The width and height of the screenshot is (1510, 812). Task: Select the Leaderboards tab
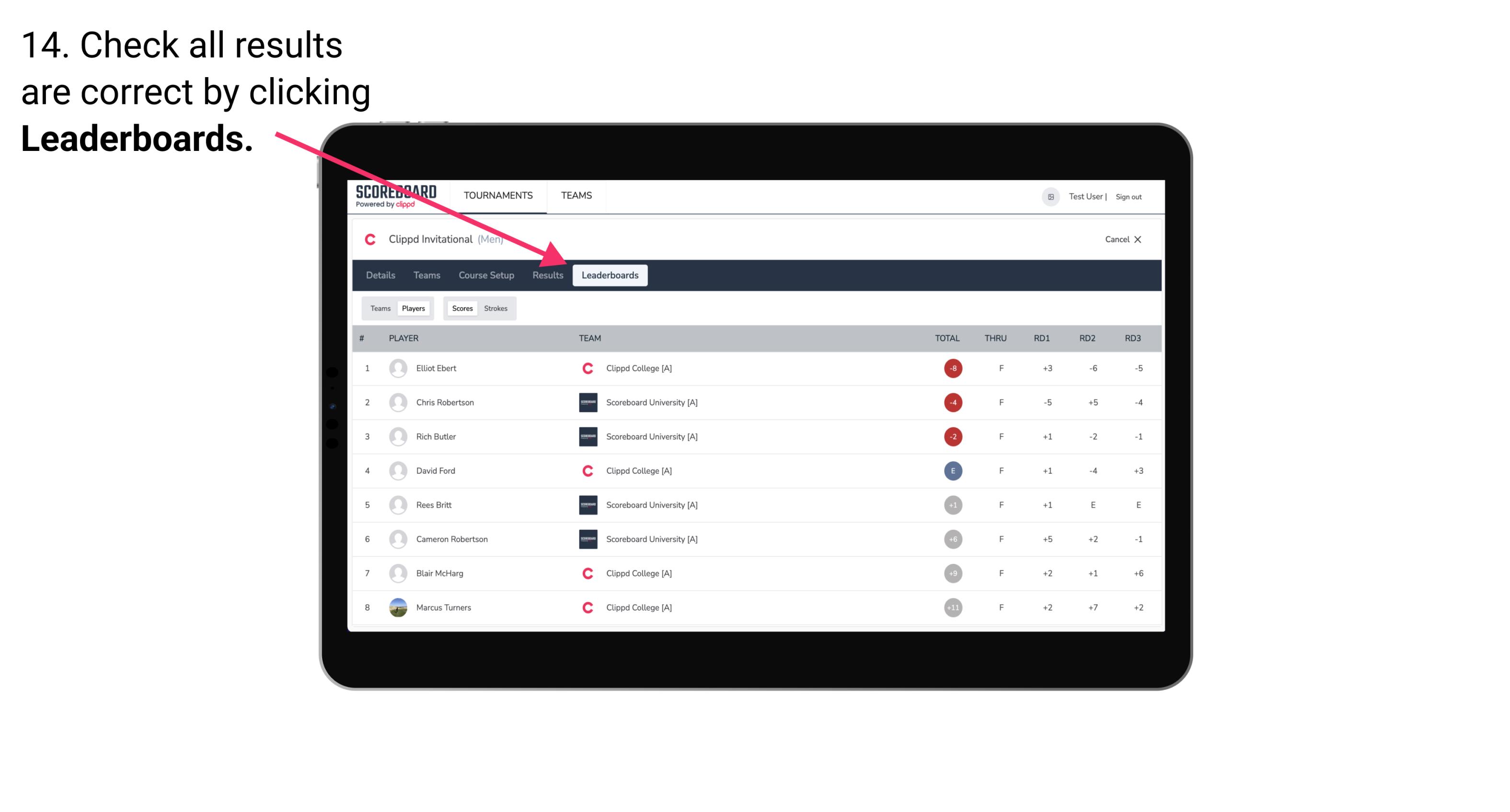[x=611, y=275]
